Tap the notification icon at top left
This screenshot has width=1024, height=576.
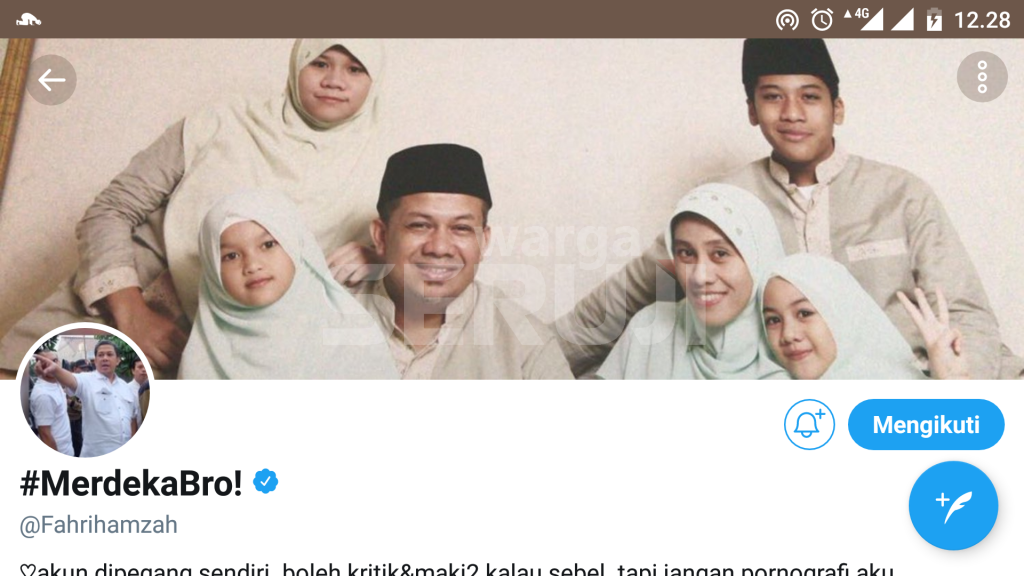29,20
